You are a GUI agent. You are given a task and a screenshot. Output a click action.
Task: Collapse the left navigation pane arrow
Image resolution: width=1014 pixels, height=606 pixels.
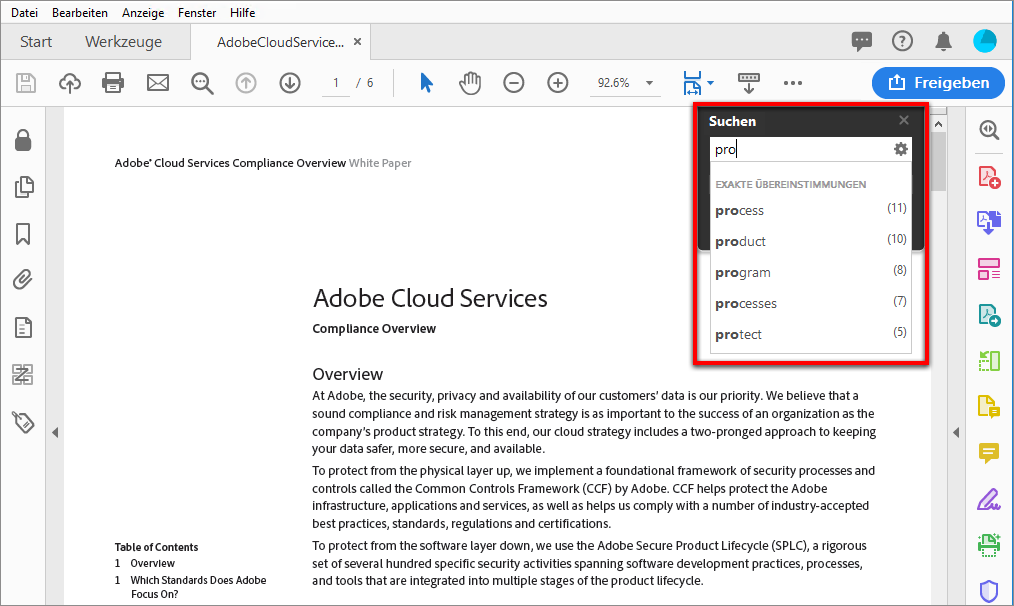[55, 432]
